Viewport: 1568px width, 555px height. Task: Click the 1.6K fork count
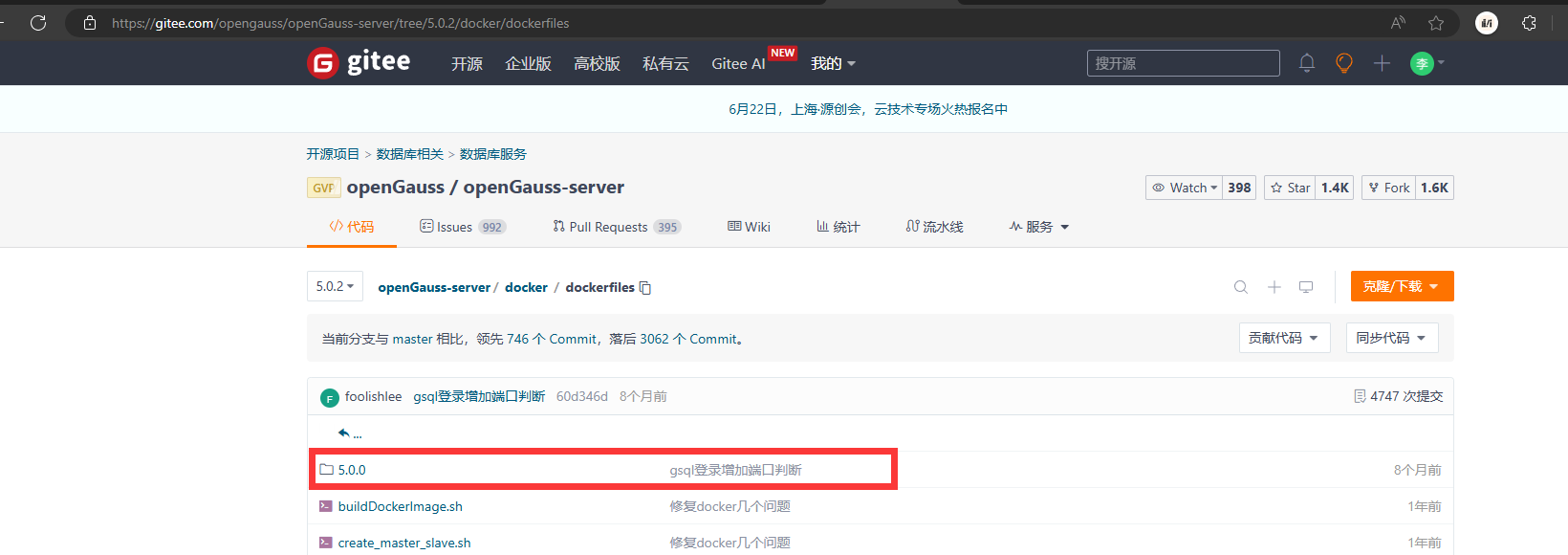(1434, 188)
